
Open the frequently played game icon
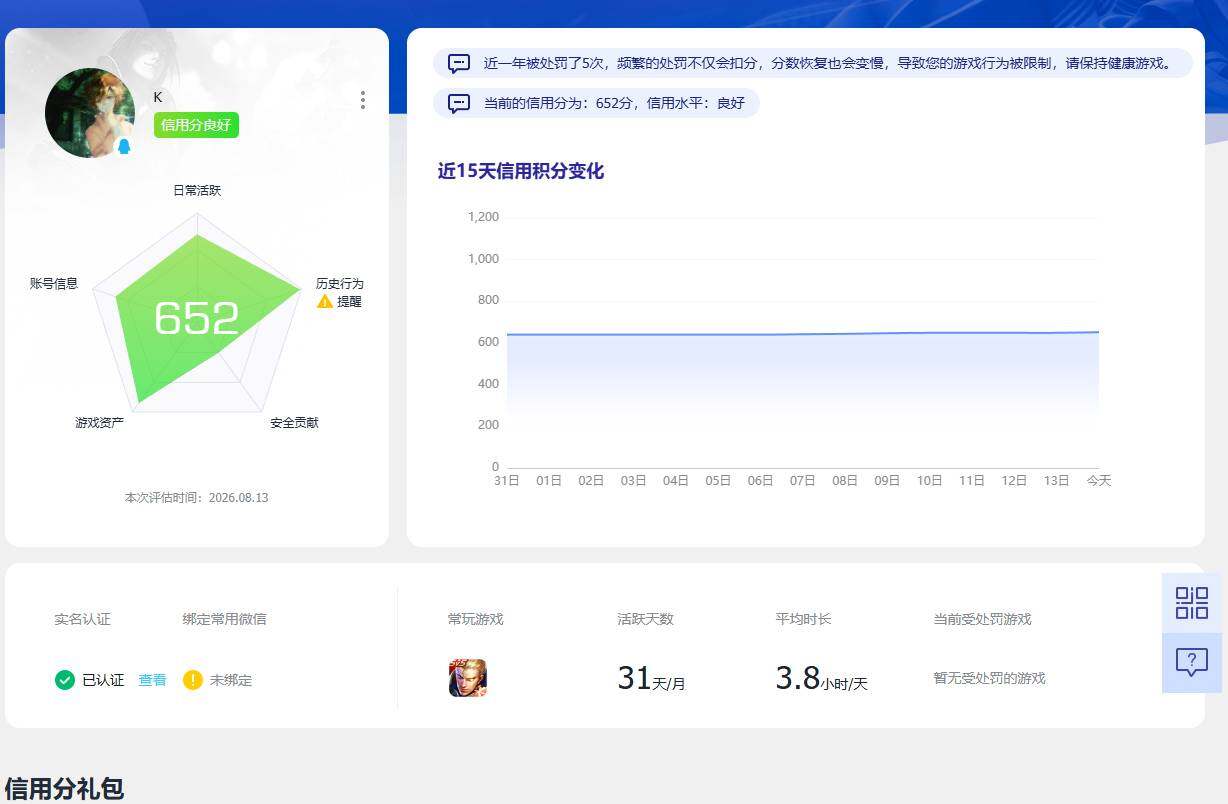468,678
